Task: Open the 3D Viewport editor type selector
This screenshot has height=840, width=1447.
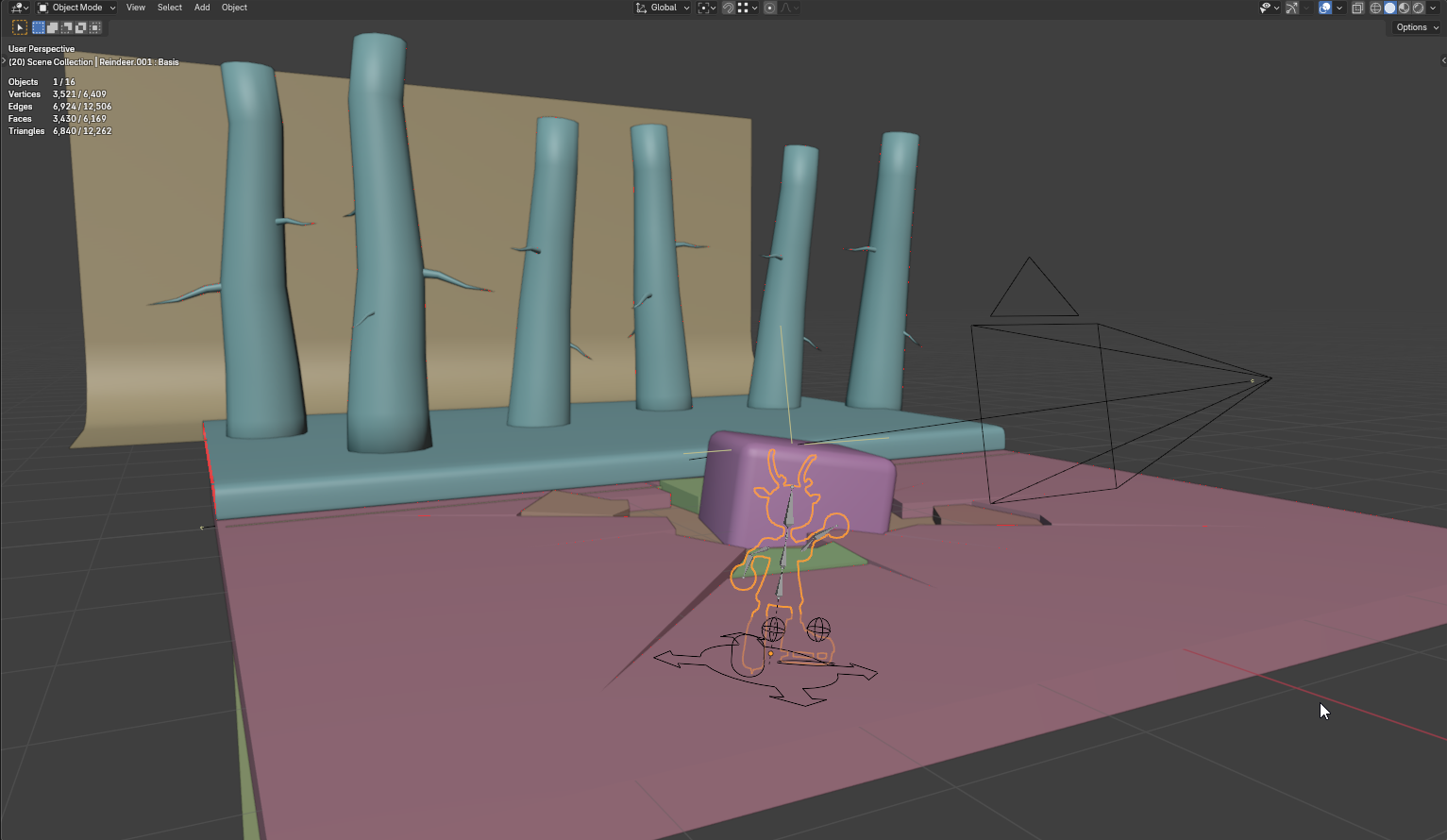Action: click(x=19, y=8)
